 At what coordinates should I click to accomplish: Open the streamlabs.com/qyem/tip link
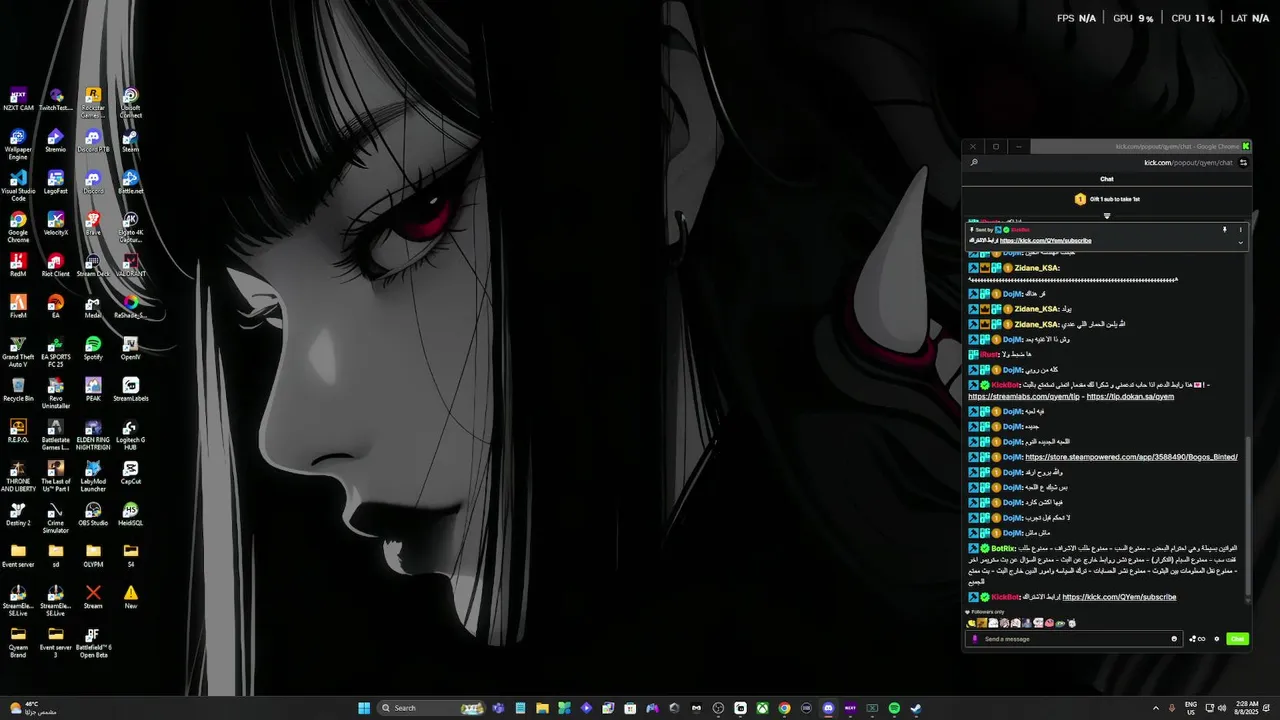click(1024, 396)
